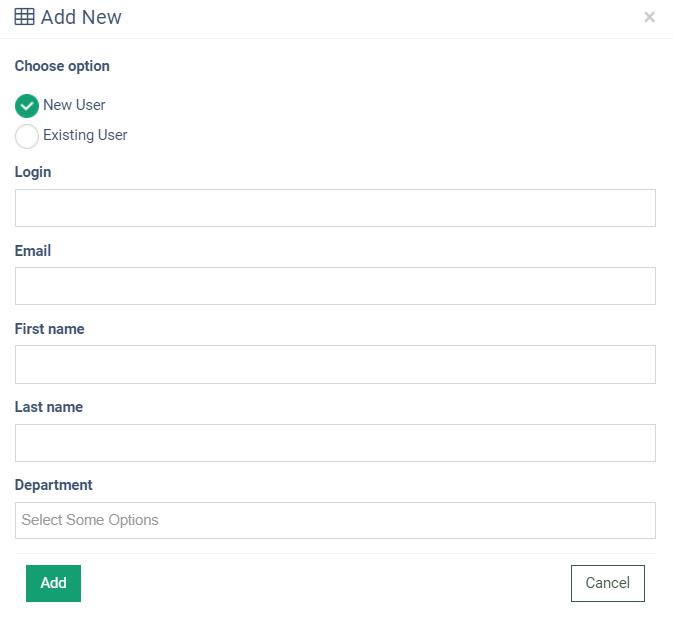
Task: Focus the First name text field
Action: [x=335, y=364]
